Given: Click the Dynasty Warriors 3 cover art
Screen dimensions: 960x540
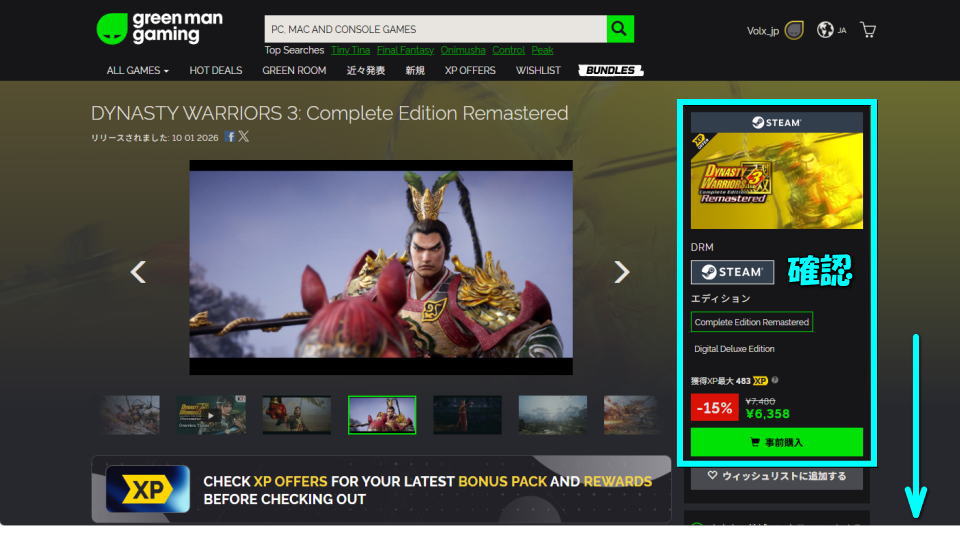Looking at the screenshot, I should click(x=776, y=181).
